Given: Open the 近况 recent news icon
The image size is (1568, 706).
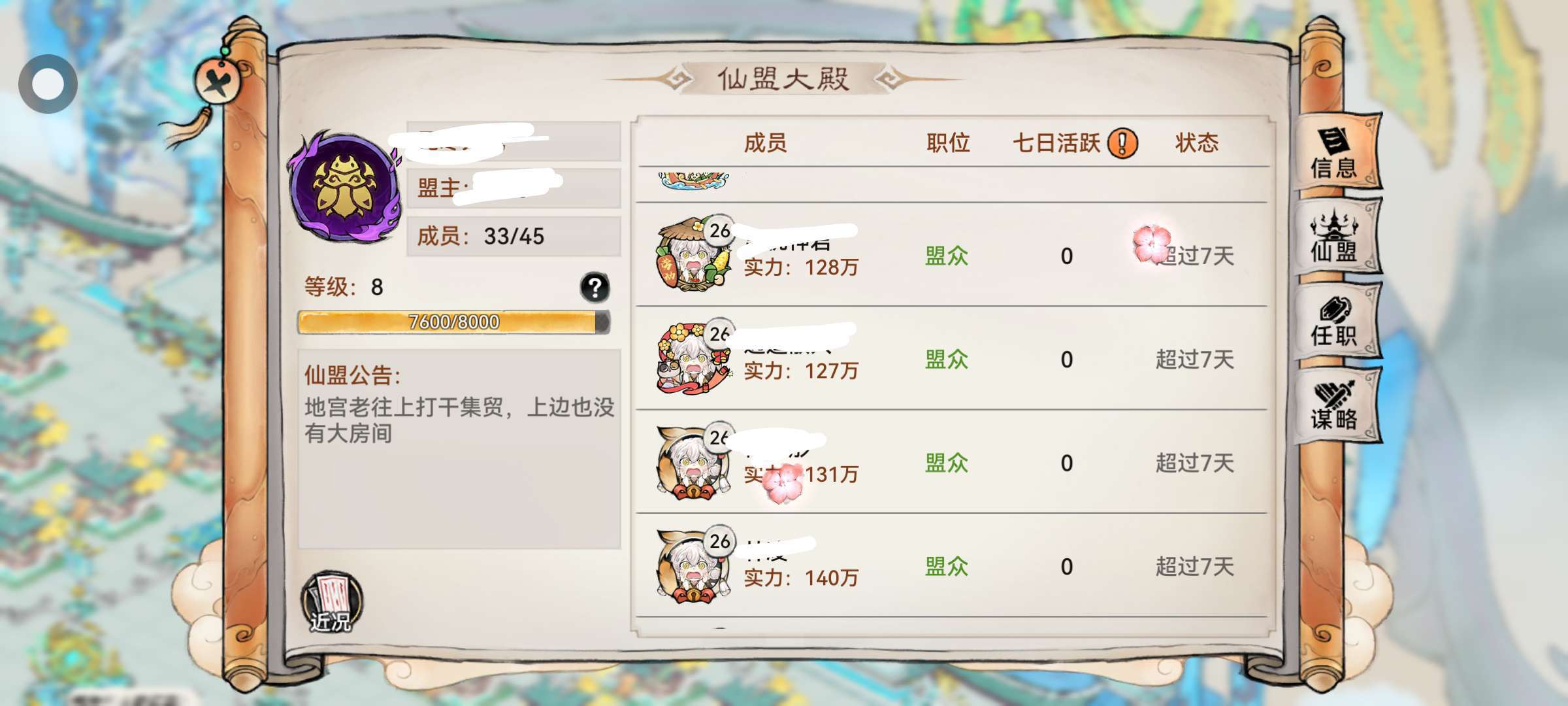Looking at the screenshot, I should (x=332, y=602).
